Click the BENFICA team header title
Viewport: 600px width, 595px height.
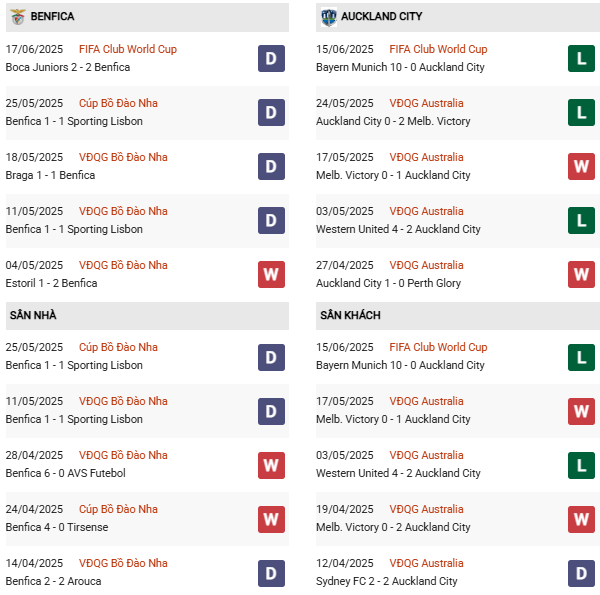pyautogui.click(x=52, y=17)
